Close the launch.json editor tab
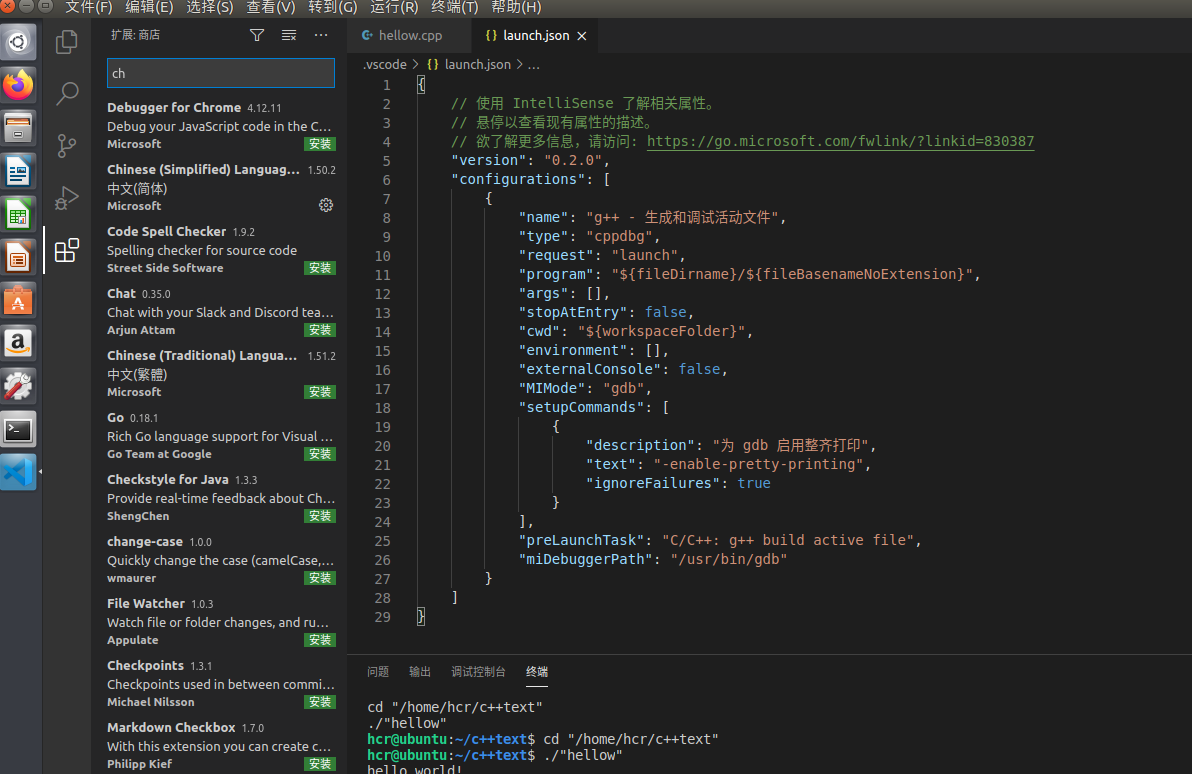This screenshot has width=1192, height=774. pyautogui.click(x=582, y=36)
